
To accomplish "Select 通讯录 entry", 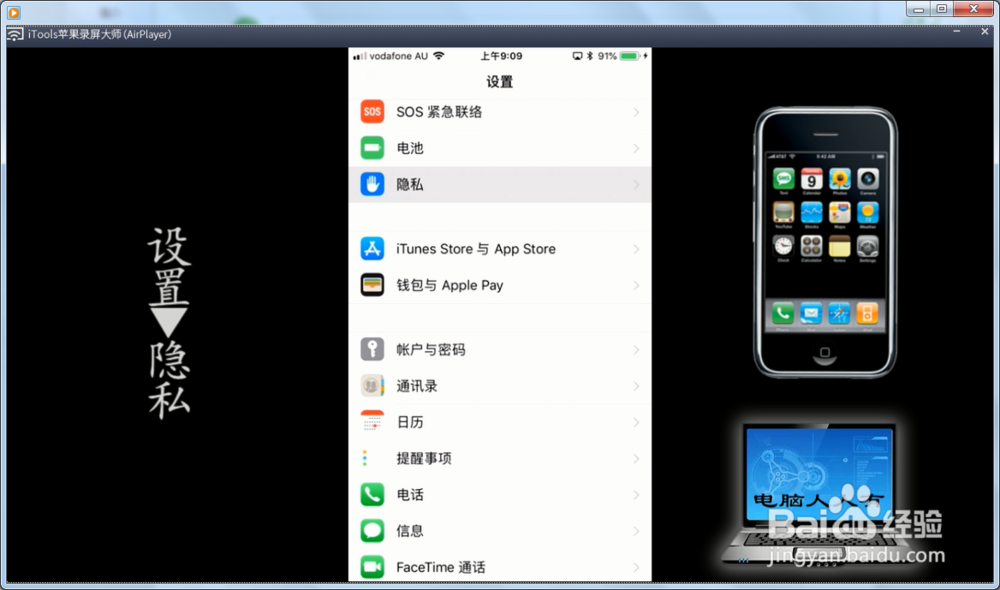I will (500, 386).
